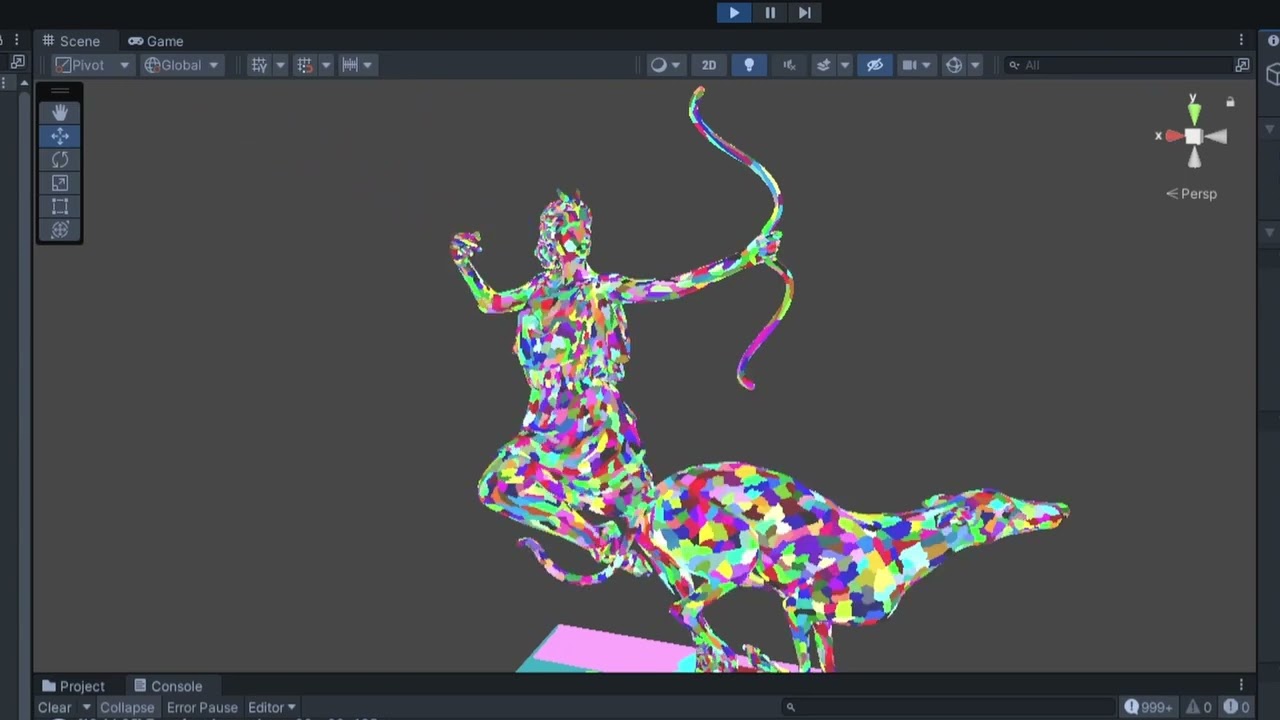Click the tools overlay drag handle
The image size is (1280, 720).
coord(60,91)
